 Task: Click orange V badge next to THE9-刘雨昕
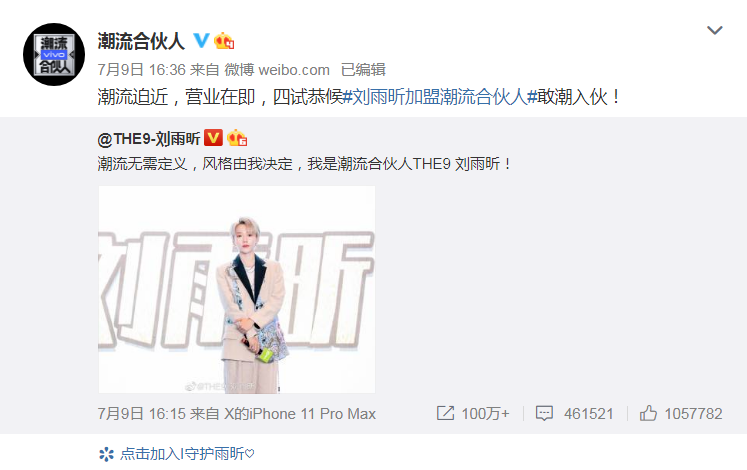pyautogui.click(x=213, y=138)
